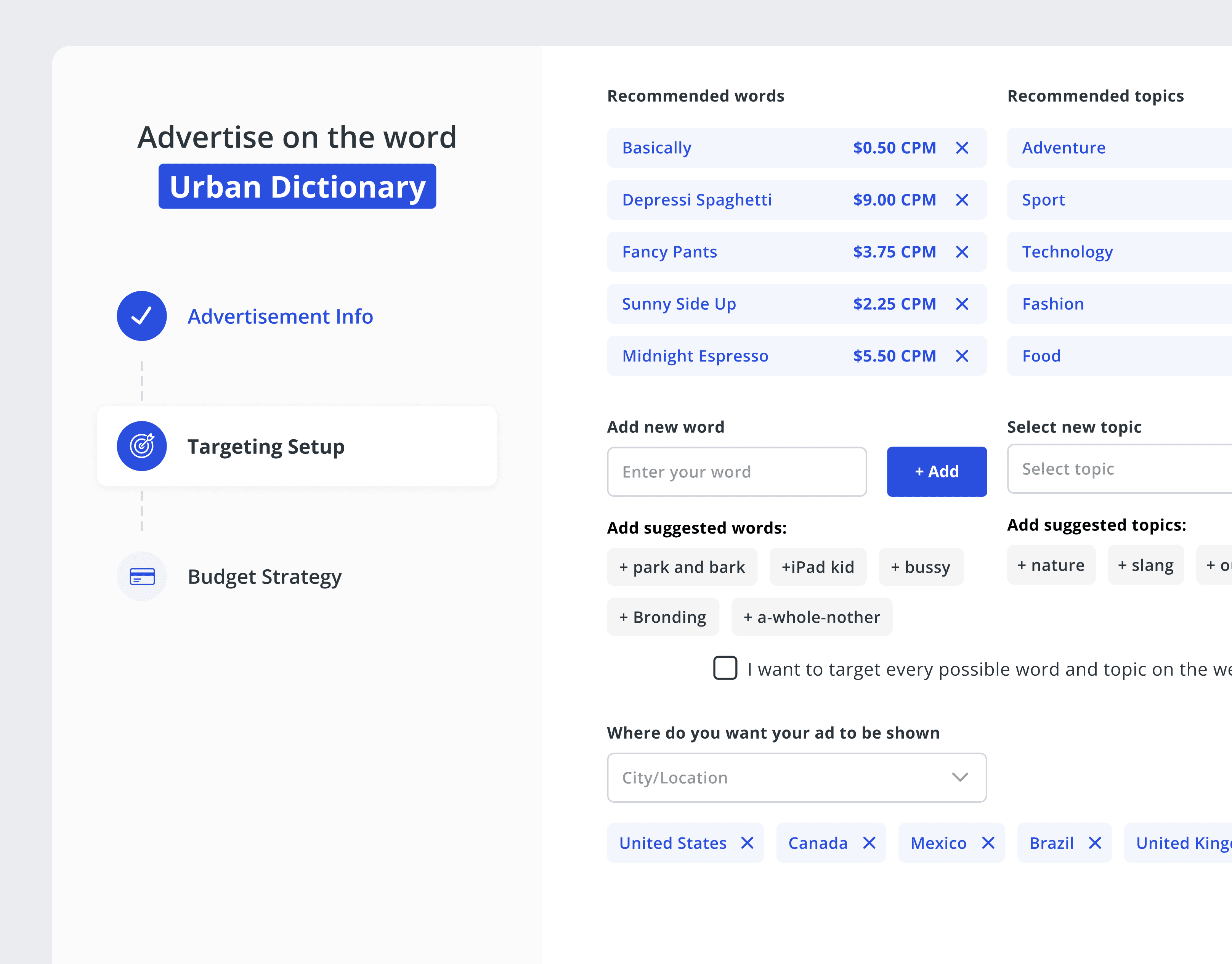Select the Adventure recommended topic
The image size is (1232, 964).
pos(1119,148)
